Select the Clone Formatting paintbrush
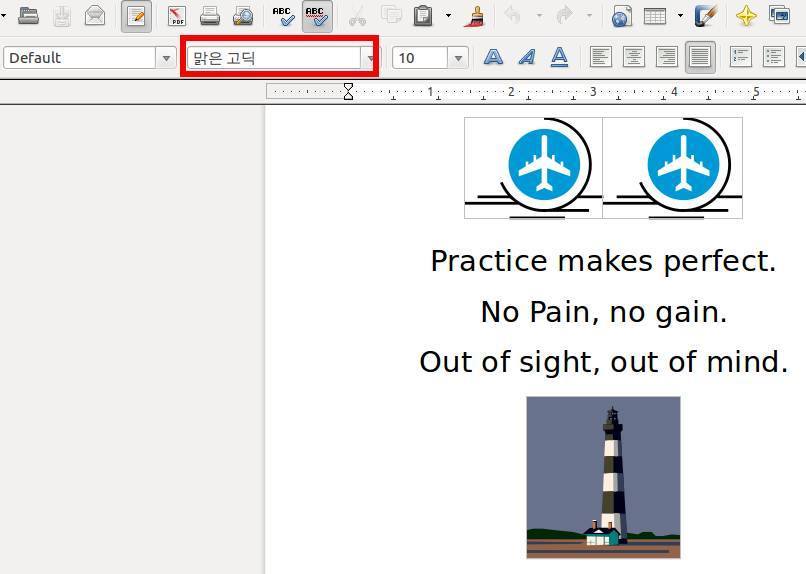This screenshot has height=574, width=806. click(476, 16)
